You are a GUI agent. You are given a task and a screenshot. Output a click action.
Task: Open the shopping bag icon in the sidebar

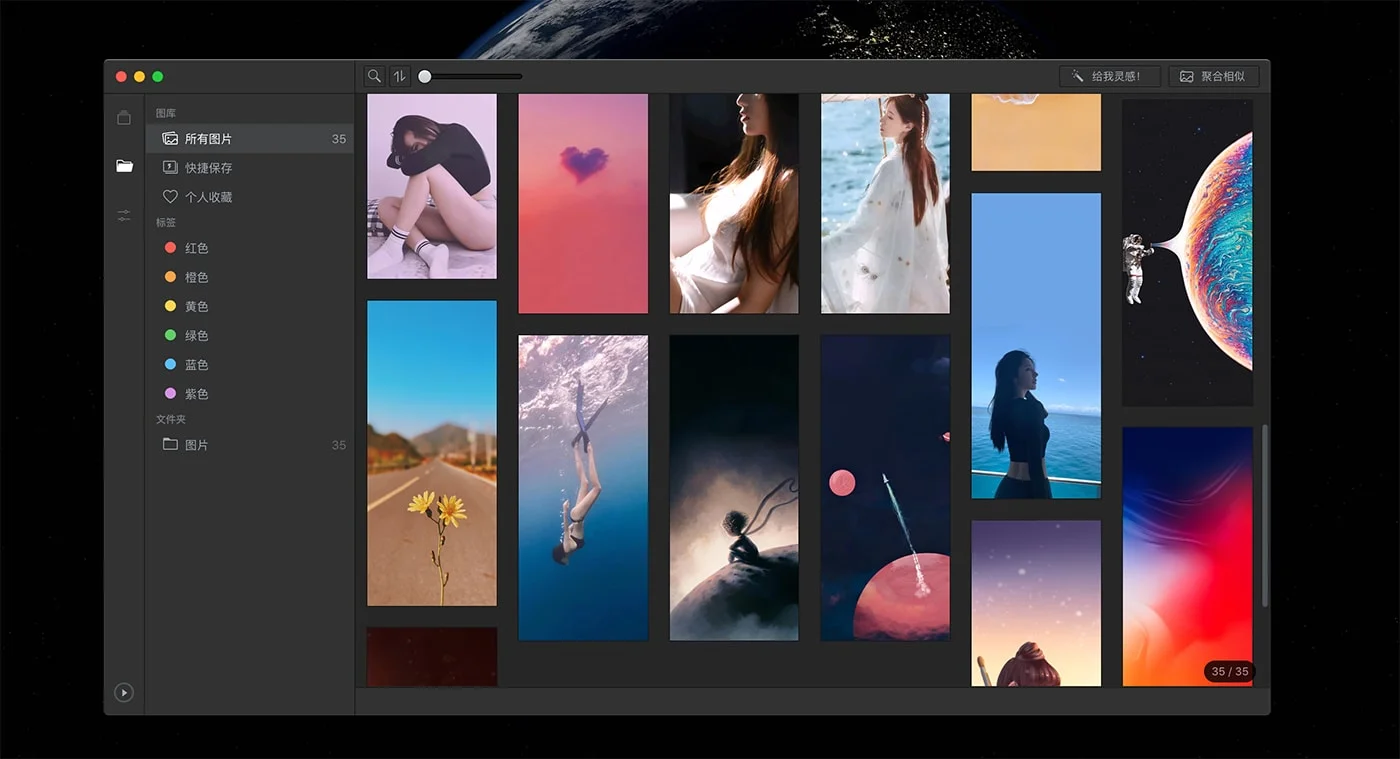[x=124, y=118]
